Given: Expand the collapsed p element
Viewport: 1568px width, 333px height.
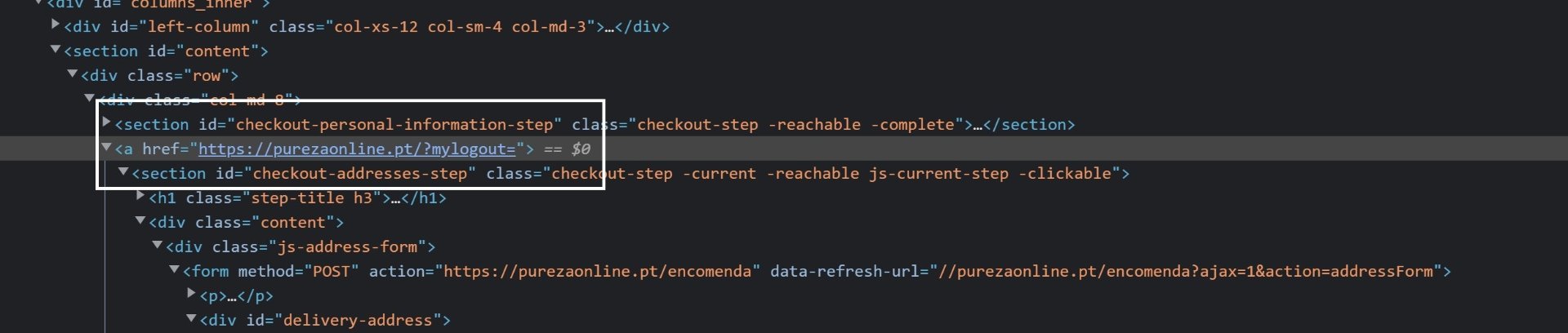Looking at the screenshot, I should (x=192, y=294).
